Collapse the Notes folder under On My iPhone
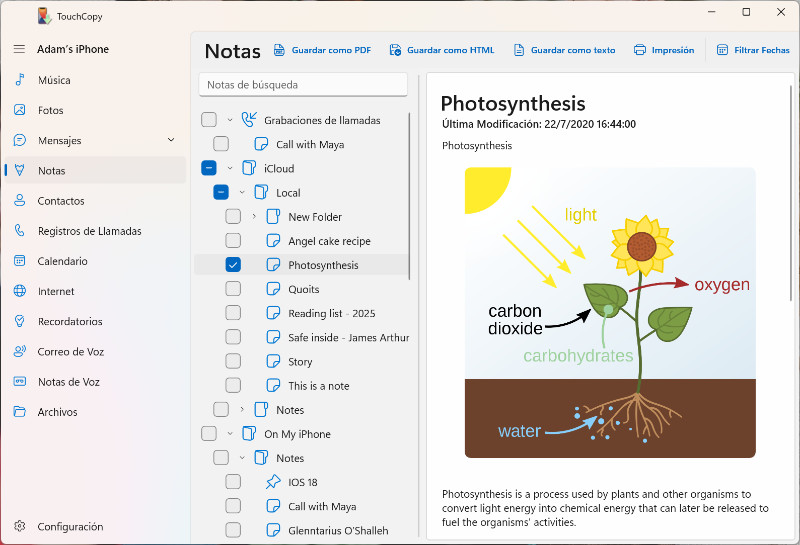800x545 pixels. [242, 458]
